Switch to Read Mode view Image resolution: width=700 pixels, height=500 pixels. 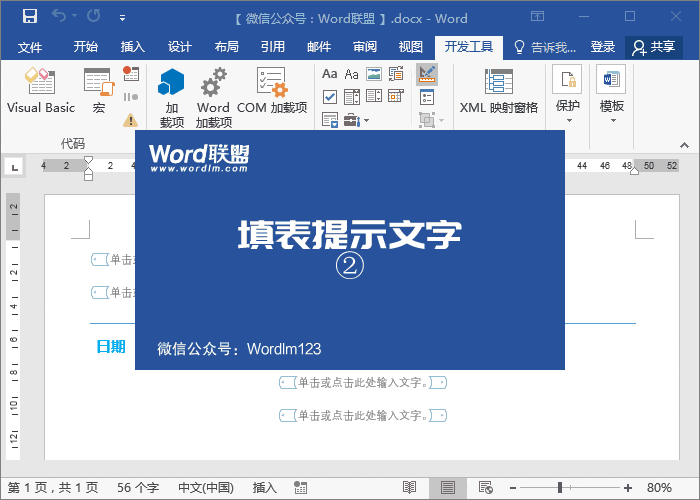coord(409,488)
